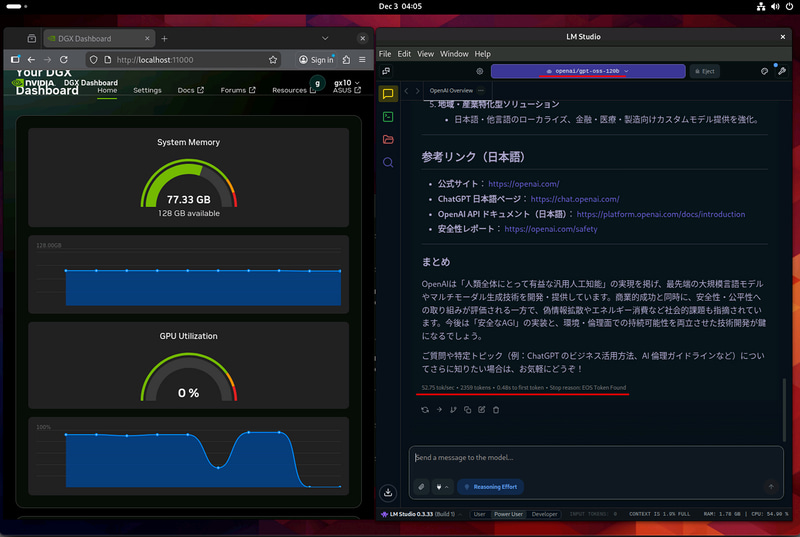
Task: Attach a file with the paperclip icon
Action: (421, 487)
